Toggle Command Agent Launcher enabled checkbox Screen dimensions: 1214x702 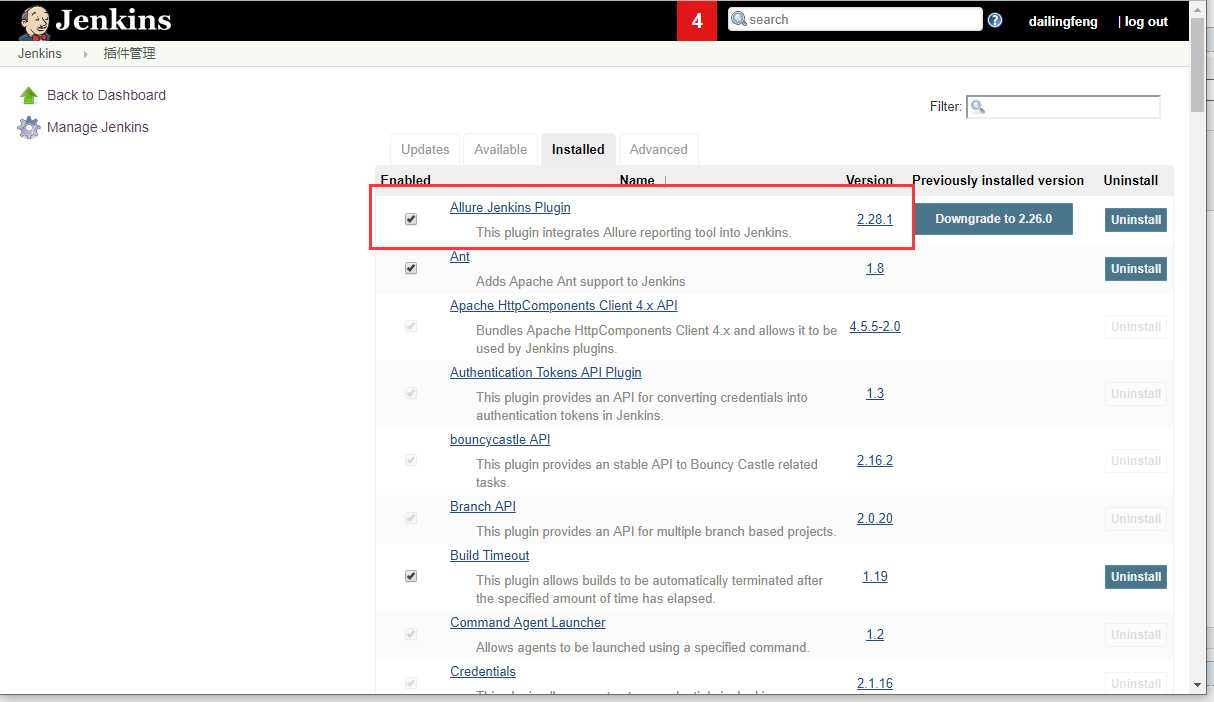[x=410, y=634]
